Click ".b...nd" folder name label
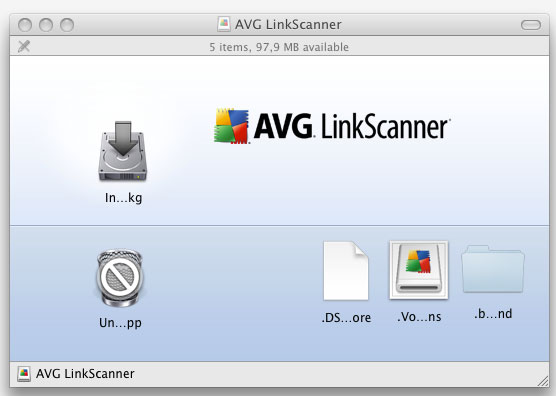556x396 pixels. [x=493, y=314]
